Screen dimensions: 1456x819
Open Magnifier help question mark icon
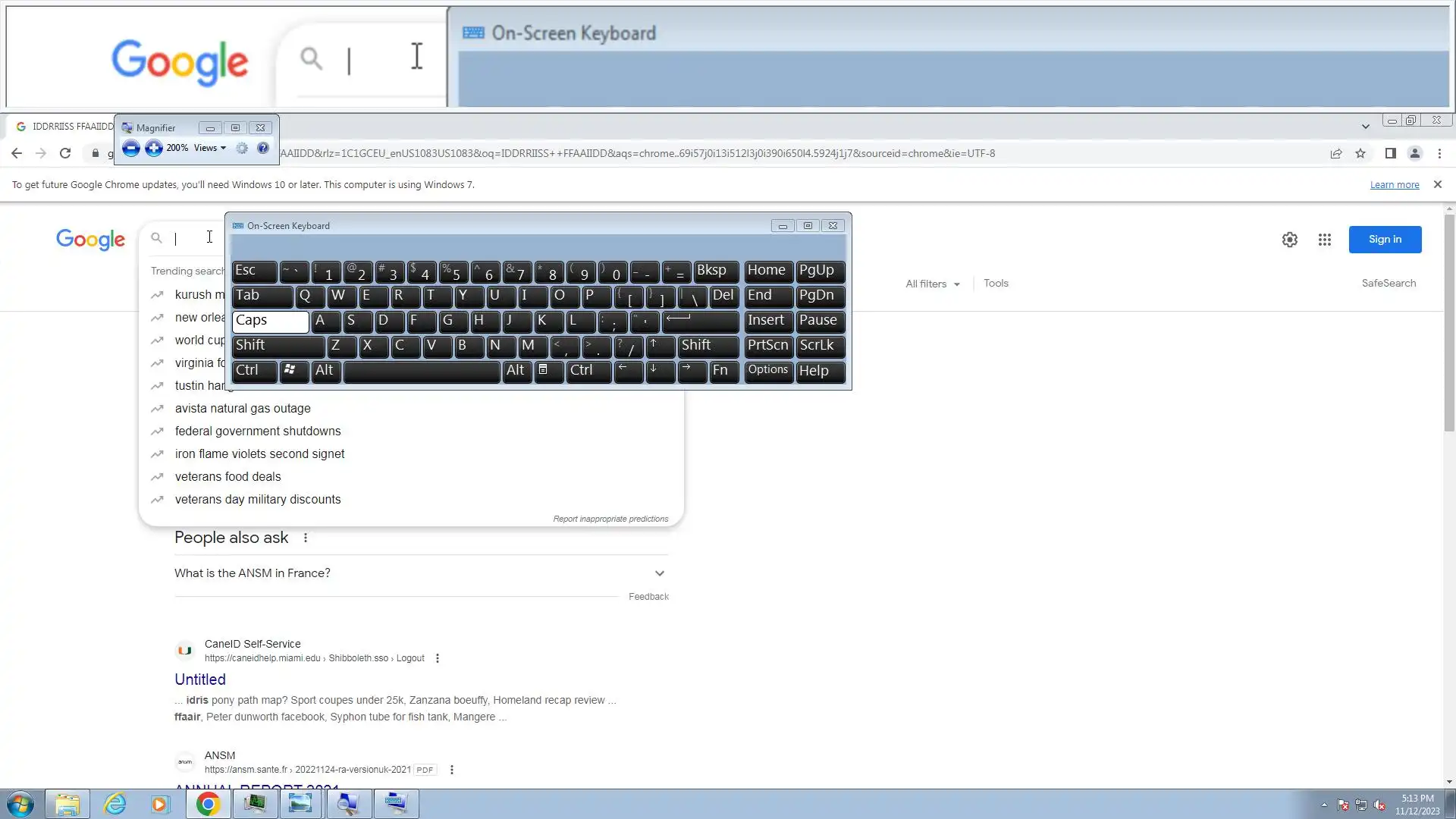click(263, 149)
